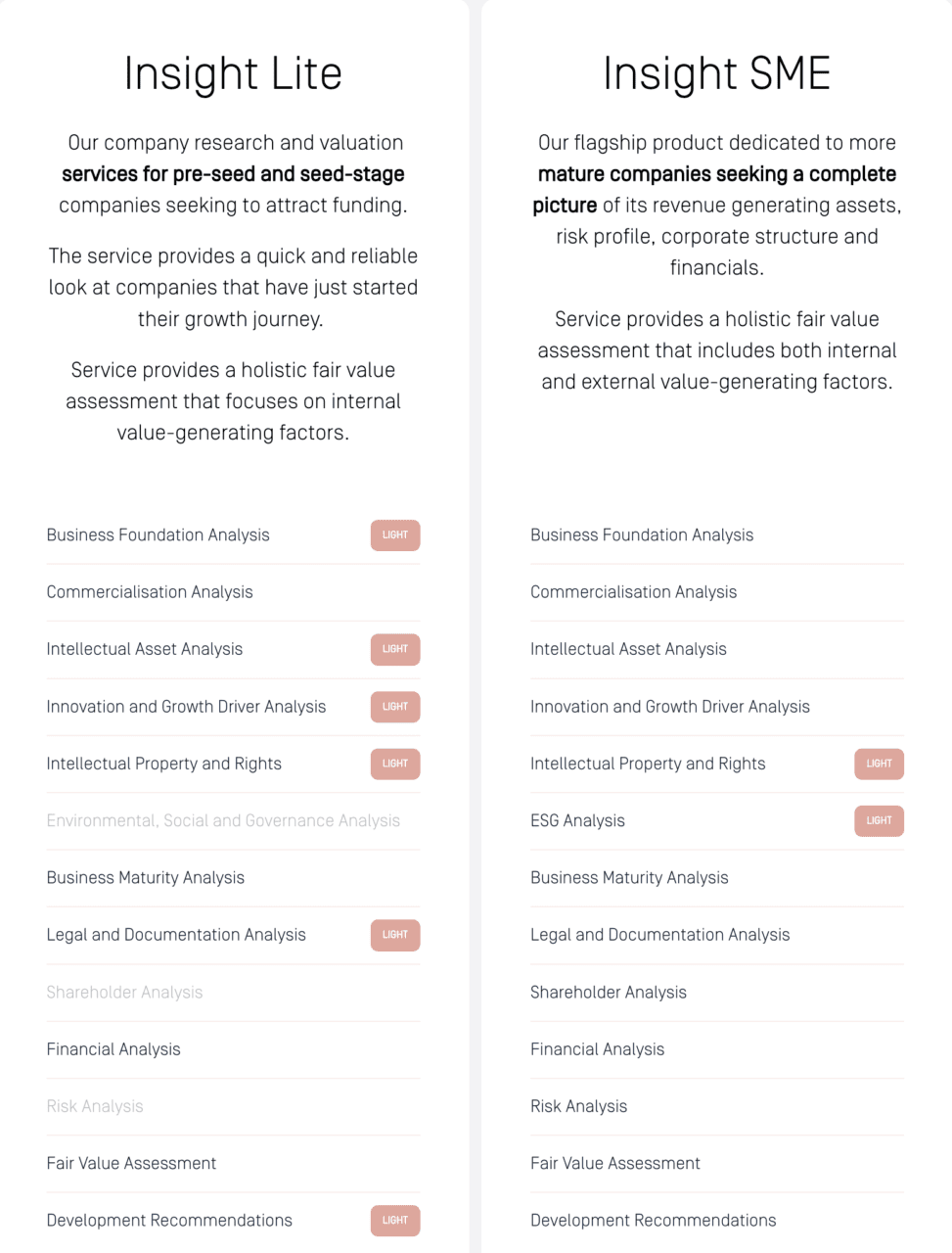Viewport: 952px width, 1253px height.
Task: Click Shareholder Analysis in Insight SME list
Action: tap(609, 992)
